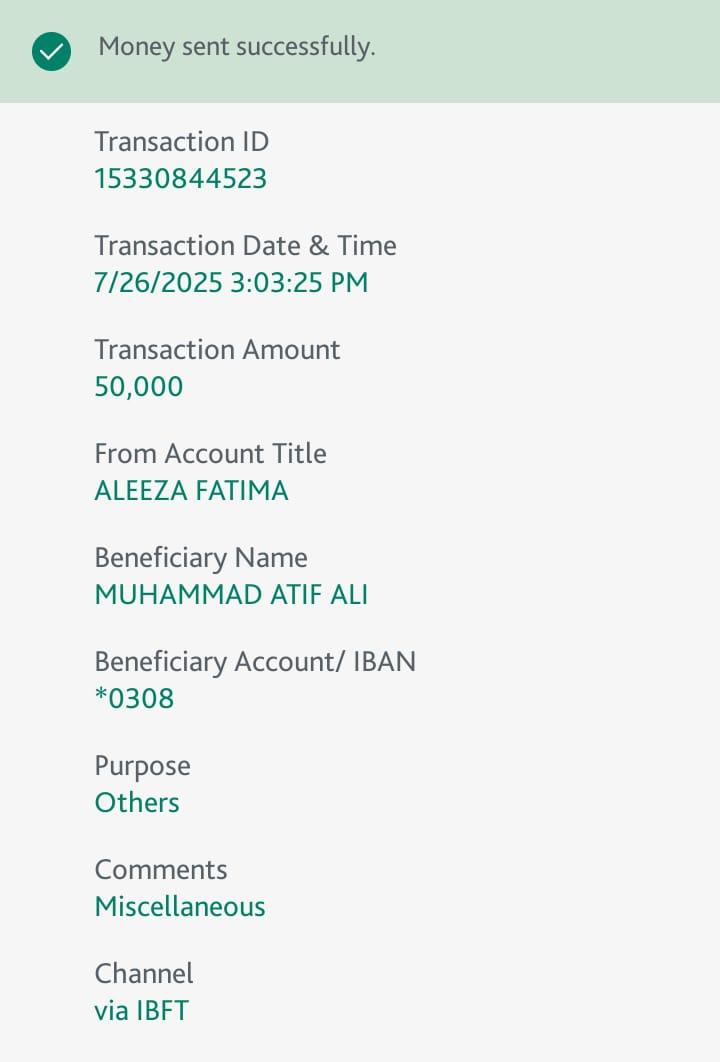The height and width of the screenshot is (1062, 720).
Task: Click the Transaction Amount label
Action: pos(217,350)
